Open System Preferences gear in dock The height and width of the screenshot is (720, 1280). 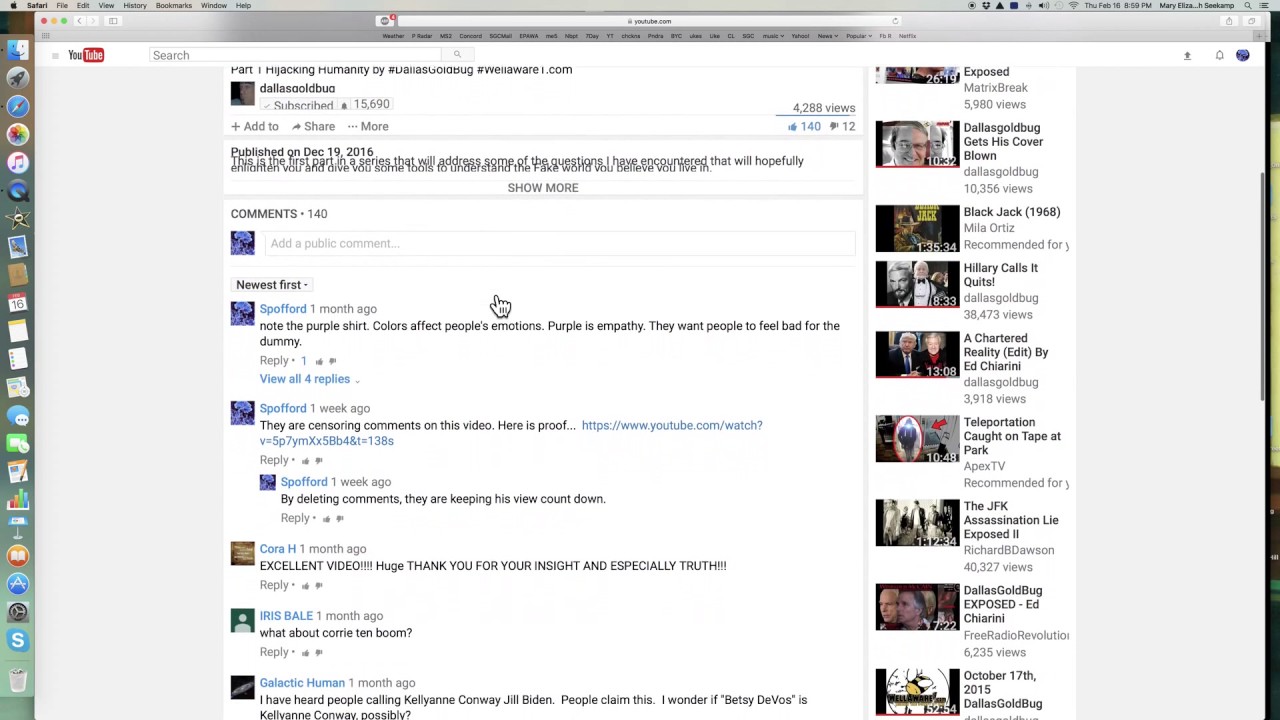tap(17, 612)
